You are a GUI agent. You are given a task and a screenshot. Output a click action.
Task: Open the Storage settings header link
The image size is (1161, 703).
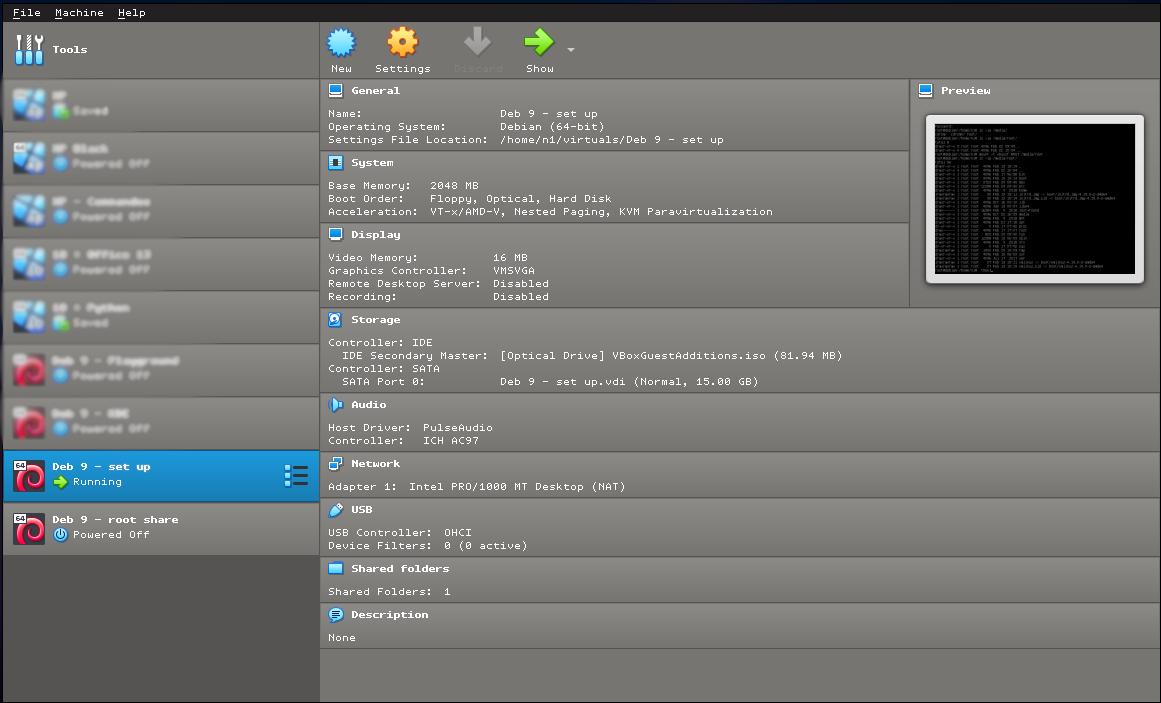(x=375, y=319)
